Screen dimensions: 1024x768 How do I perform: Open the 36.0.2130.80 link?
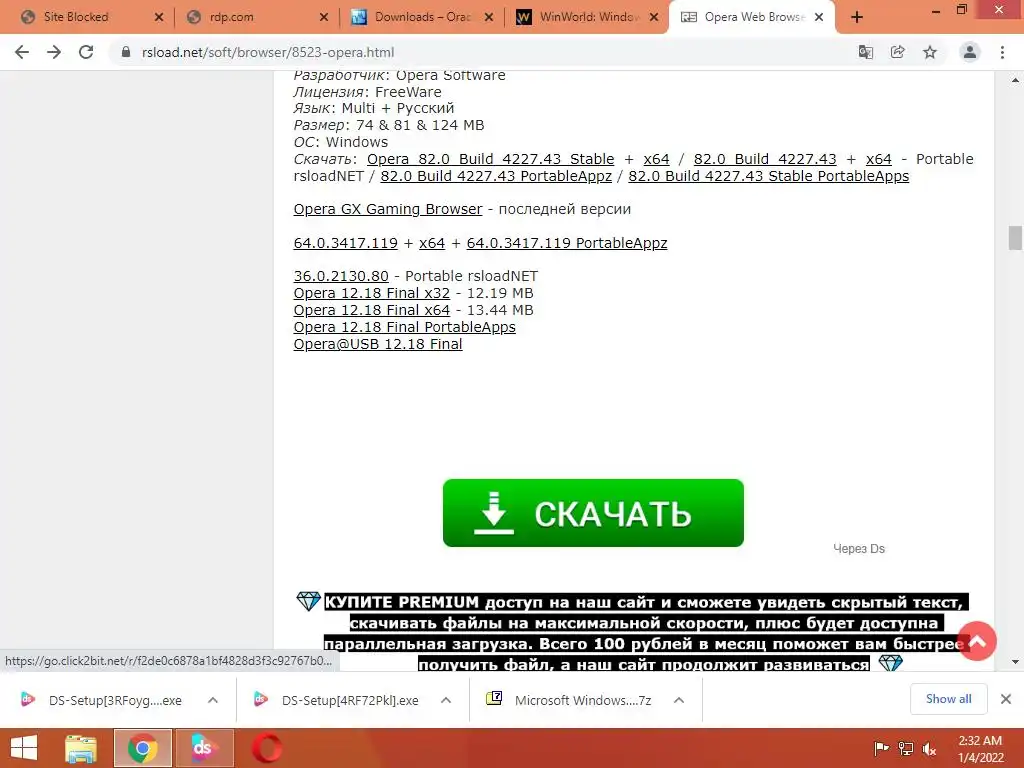tap(341, 277)
